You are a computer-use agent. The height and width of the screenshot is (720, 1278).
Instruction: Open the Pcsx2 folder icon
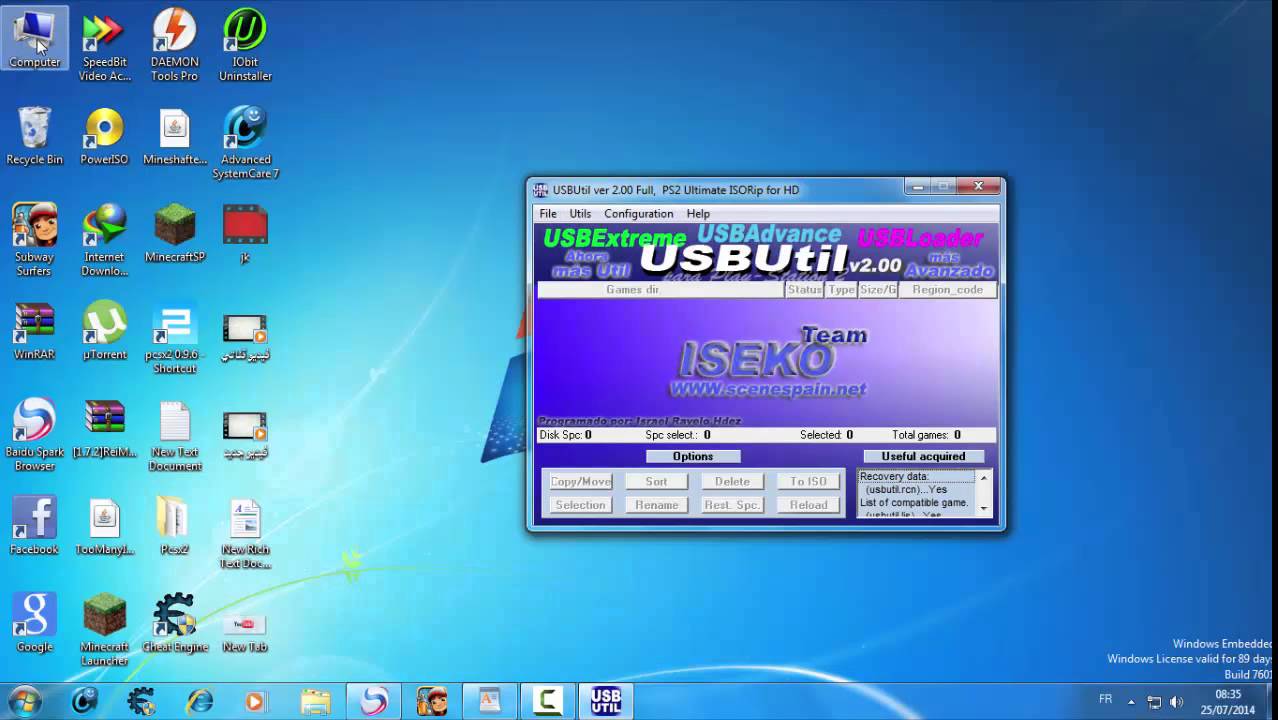pos(175,526)
